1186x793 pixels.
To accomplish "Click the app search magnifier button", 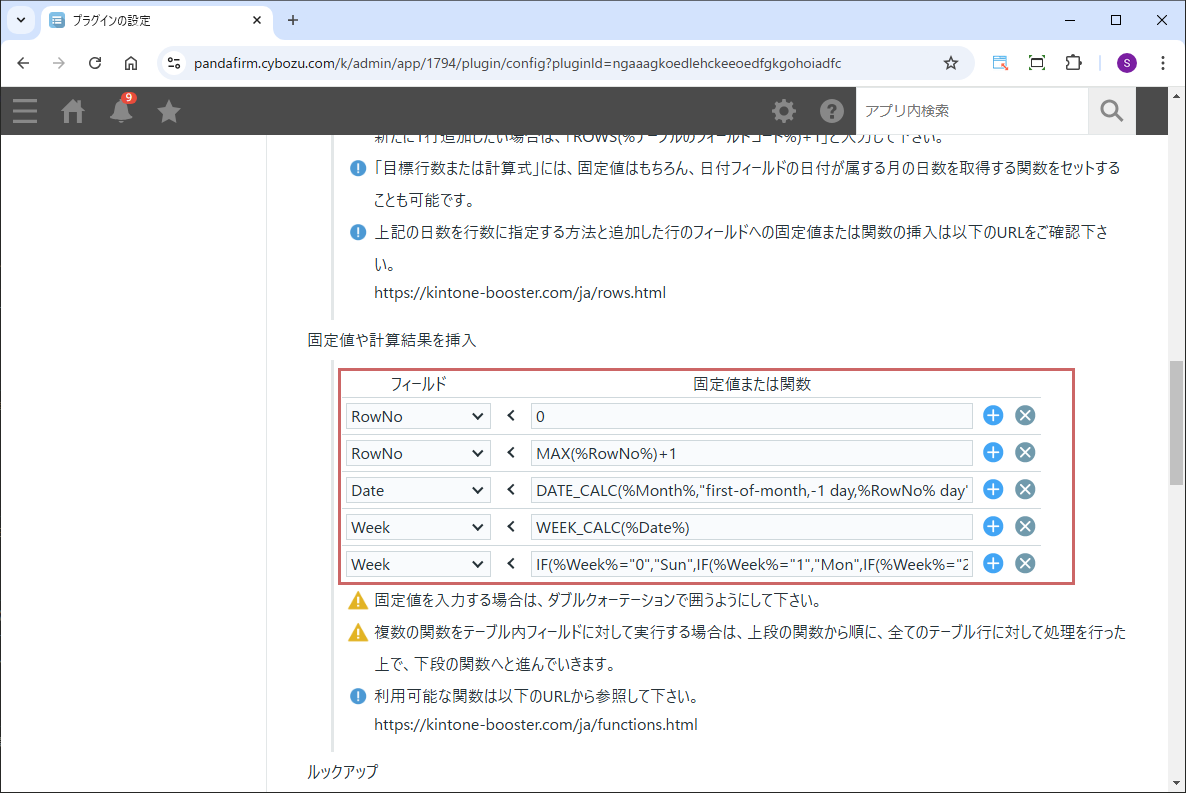I will click(1111, 111).
